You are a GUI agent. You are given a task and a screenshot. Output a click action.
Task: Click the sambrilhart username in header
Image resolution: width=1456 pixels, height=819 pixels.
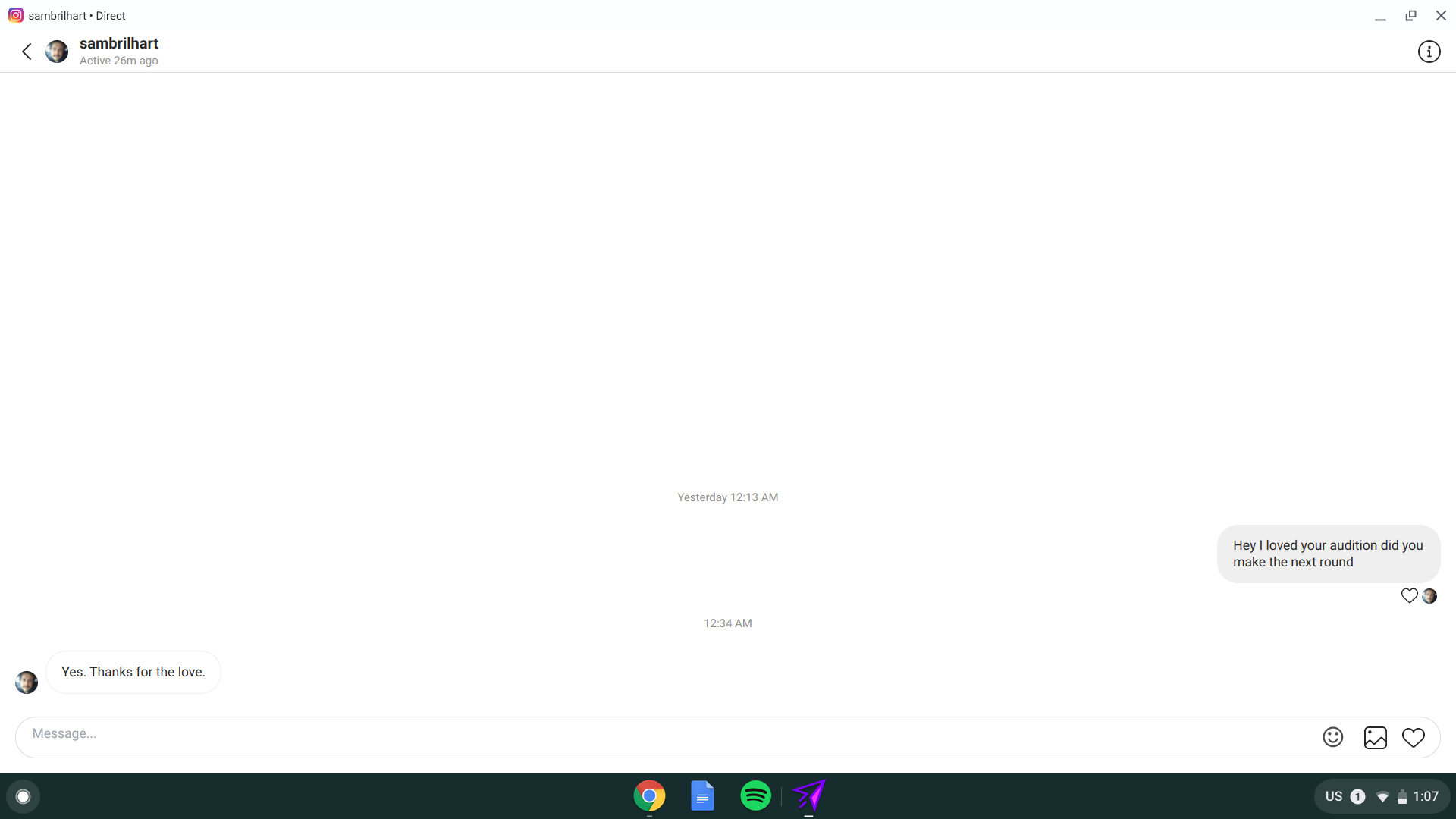tap(119, 43)
